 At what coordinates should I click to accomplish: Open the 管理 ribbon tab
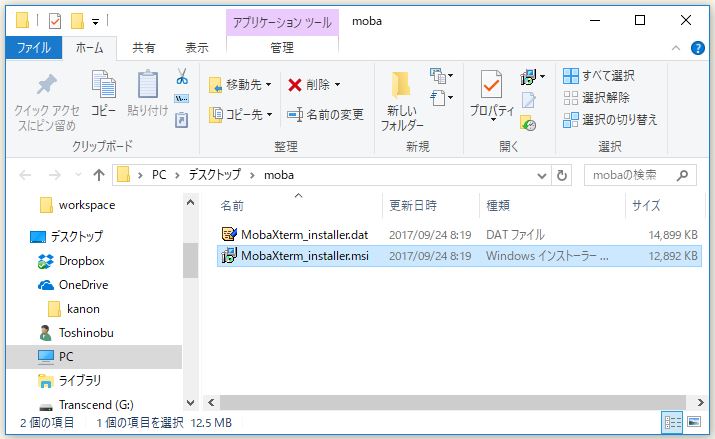coord(282,47)
